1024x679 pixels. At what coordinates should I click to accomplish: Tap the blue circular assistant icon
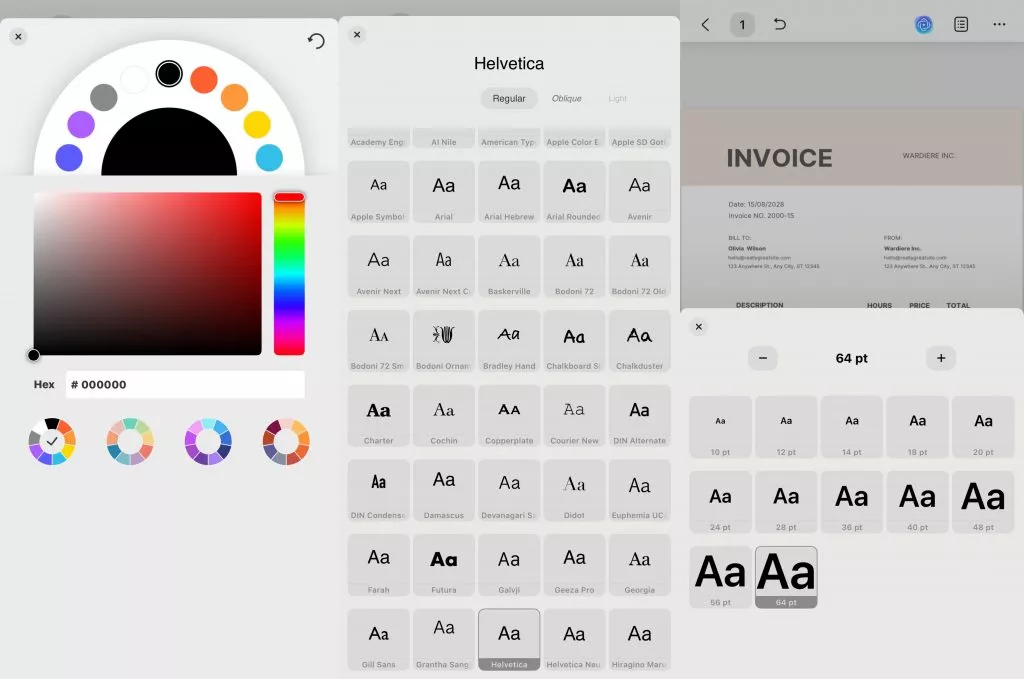pyautogui.click(x=923, y=25)
